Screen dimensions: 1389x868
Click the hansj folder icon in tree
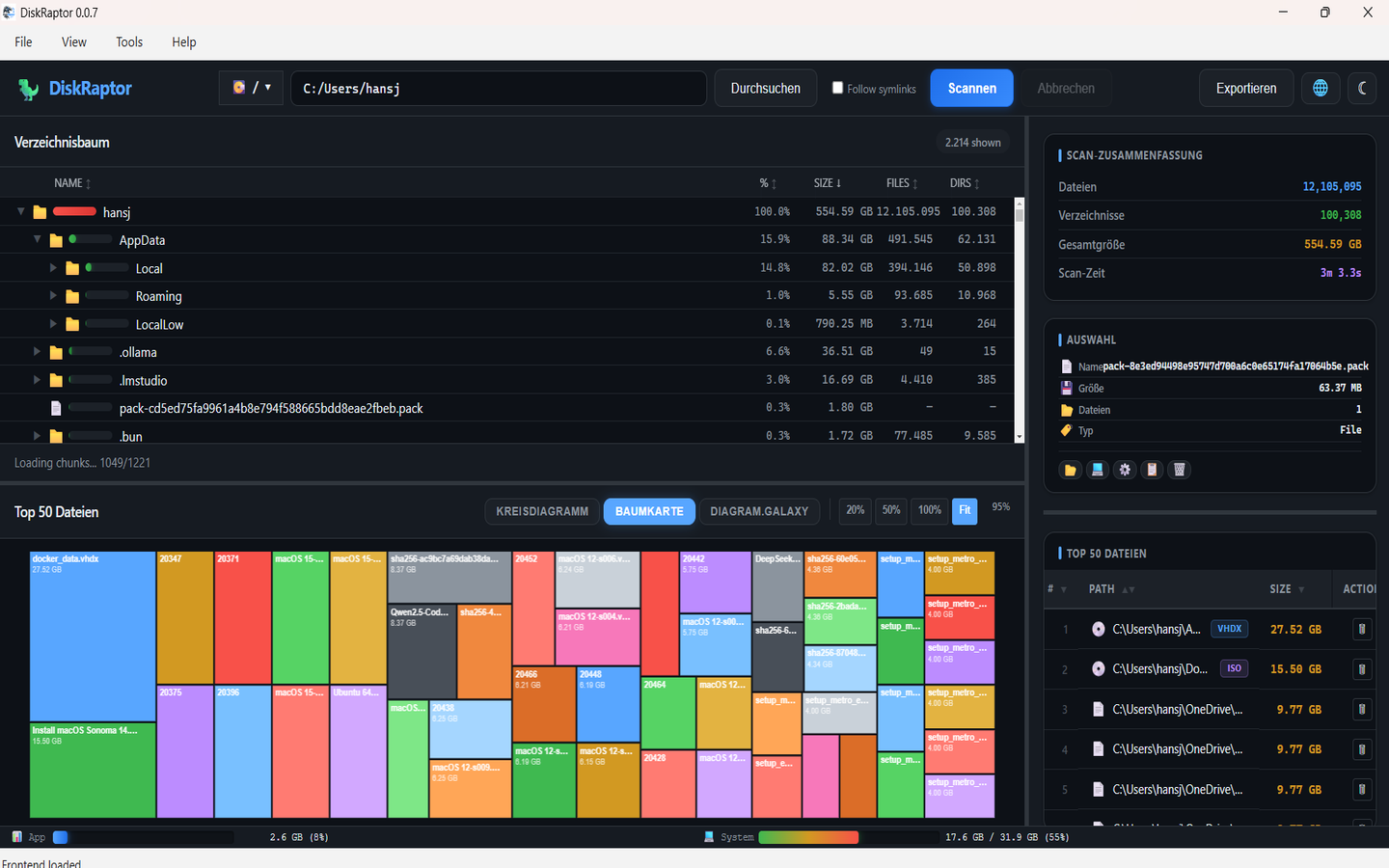[x=40, y=212]
